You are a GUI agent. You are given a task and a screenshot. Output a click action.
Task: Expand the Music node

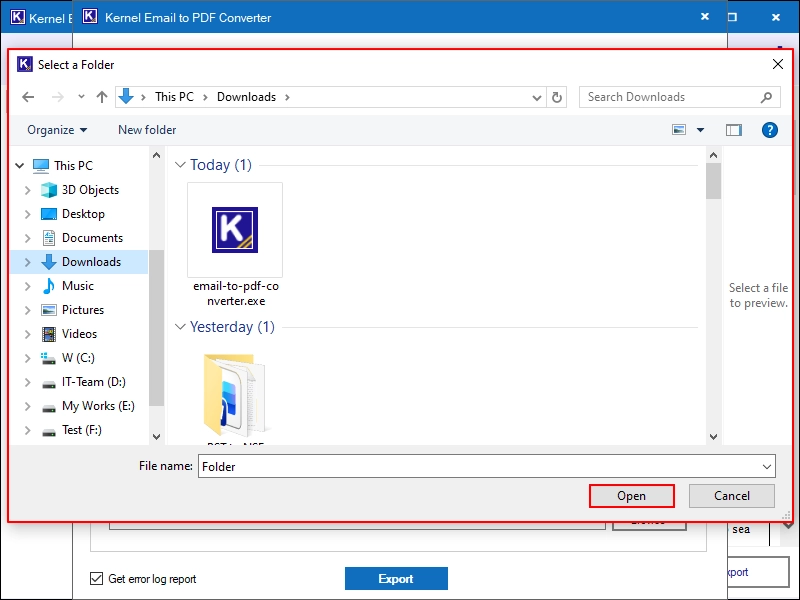coord(28,286)
